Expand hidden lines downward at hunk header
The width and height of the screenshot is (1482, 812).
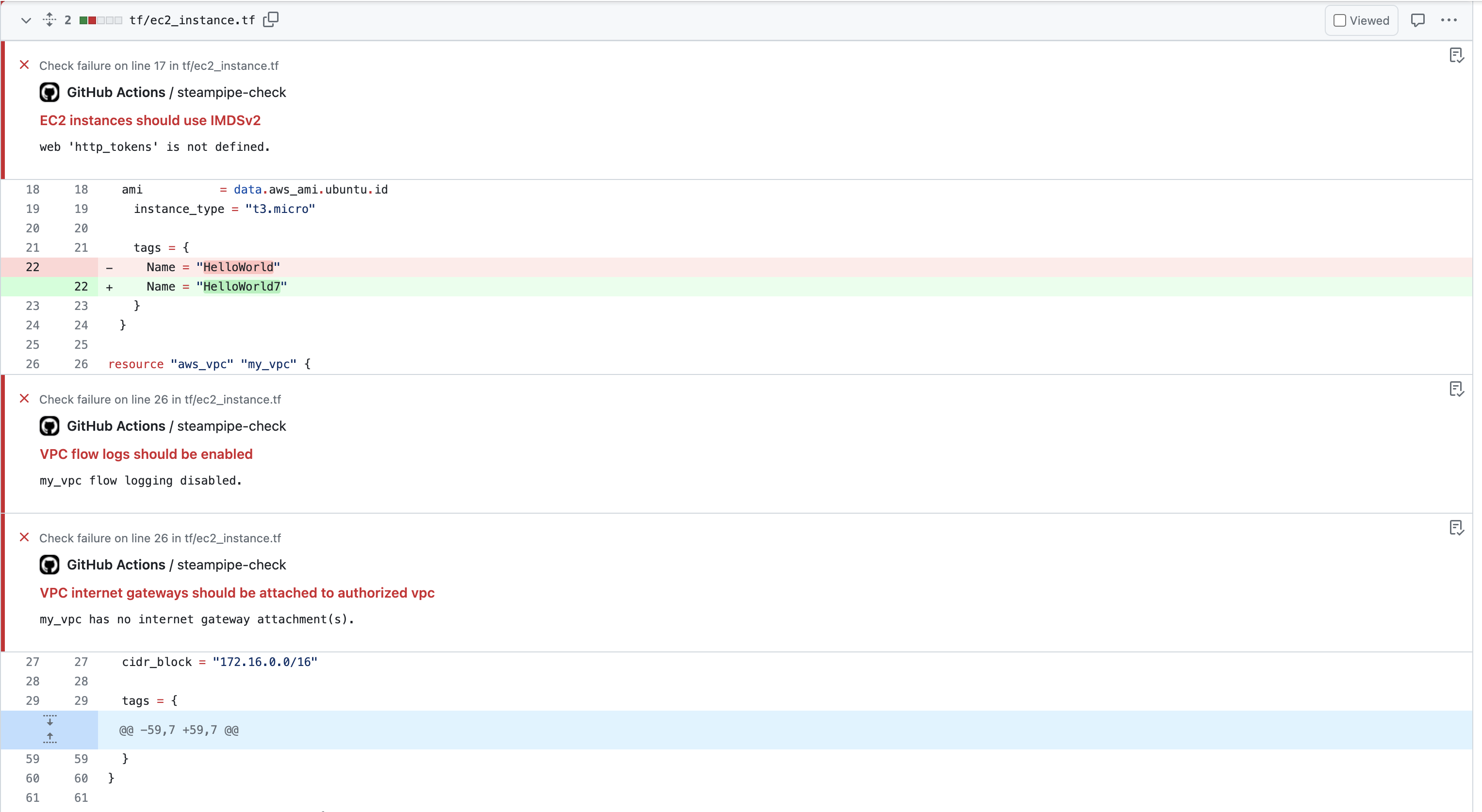(50, 720)
